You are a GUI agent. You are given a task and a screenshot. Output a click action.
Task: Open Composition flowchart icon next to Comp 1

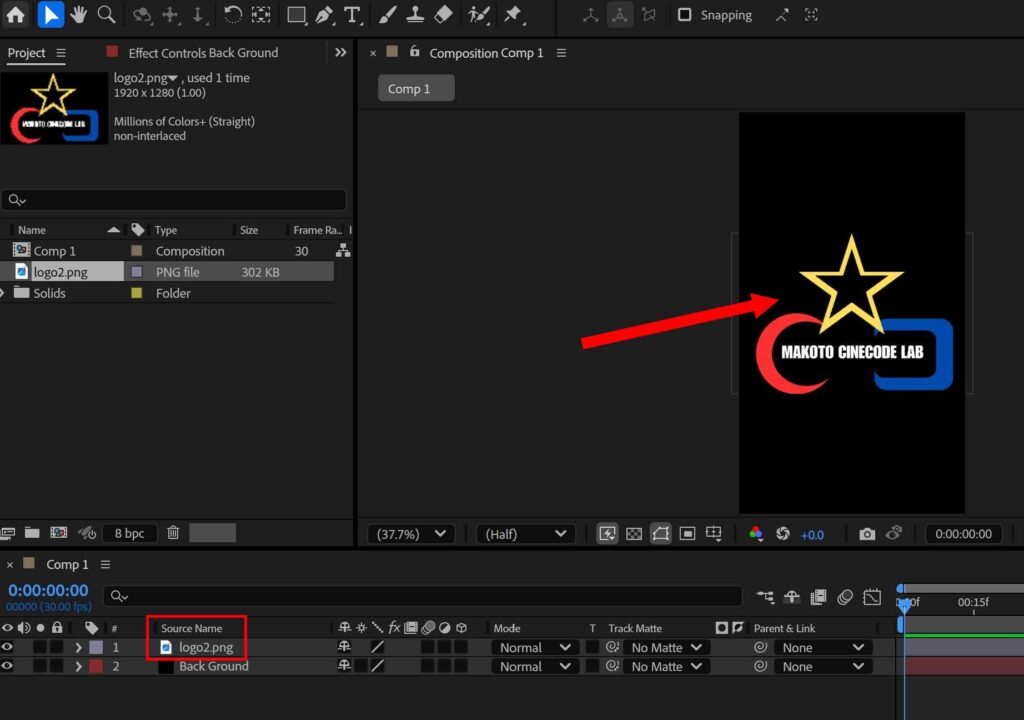[343, 250]
